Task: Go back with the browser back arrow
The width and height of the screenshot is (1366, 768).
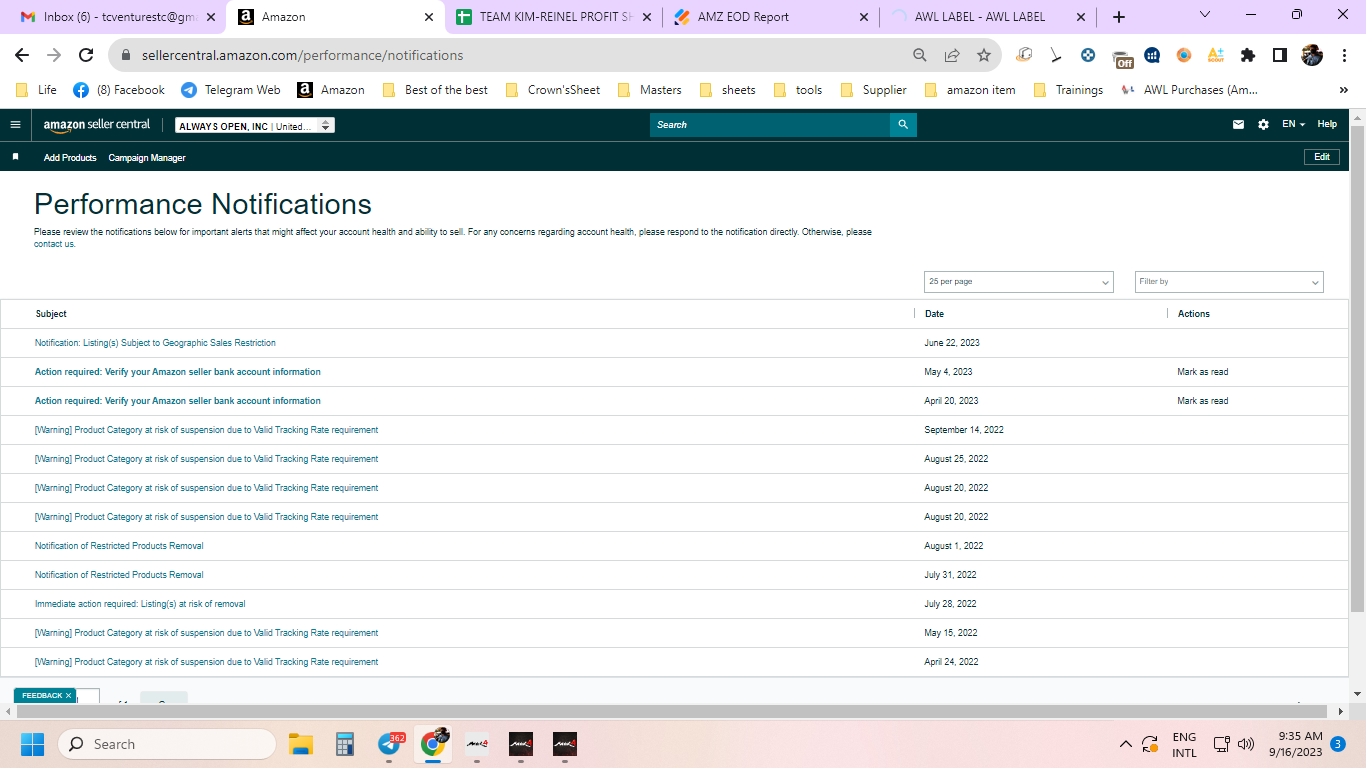Action: [x=22, y=55]
